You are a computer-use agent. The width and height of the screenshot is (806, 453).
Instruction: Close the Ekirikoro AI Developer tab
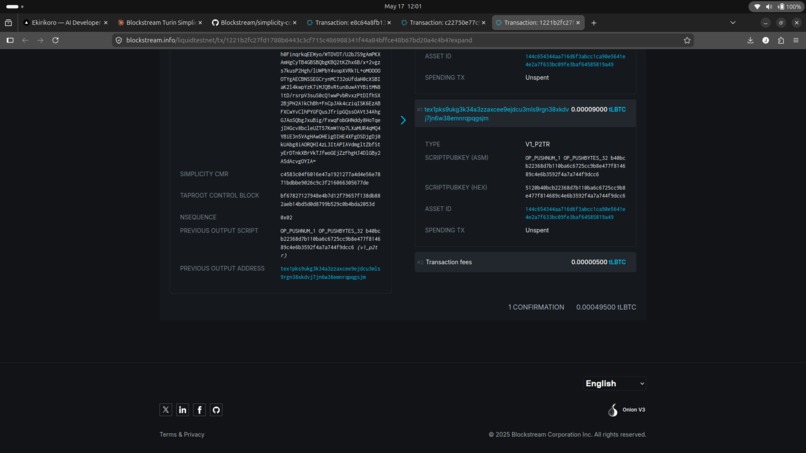pyautogui.click(x=106, y=23)
